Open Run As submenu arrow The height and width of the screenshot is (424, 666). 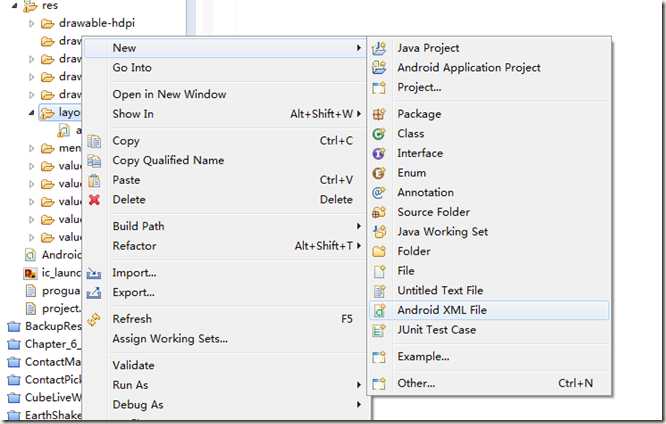tap(358, 385)
